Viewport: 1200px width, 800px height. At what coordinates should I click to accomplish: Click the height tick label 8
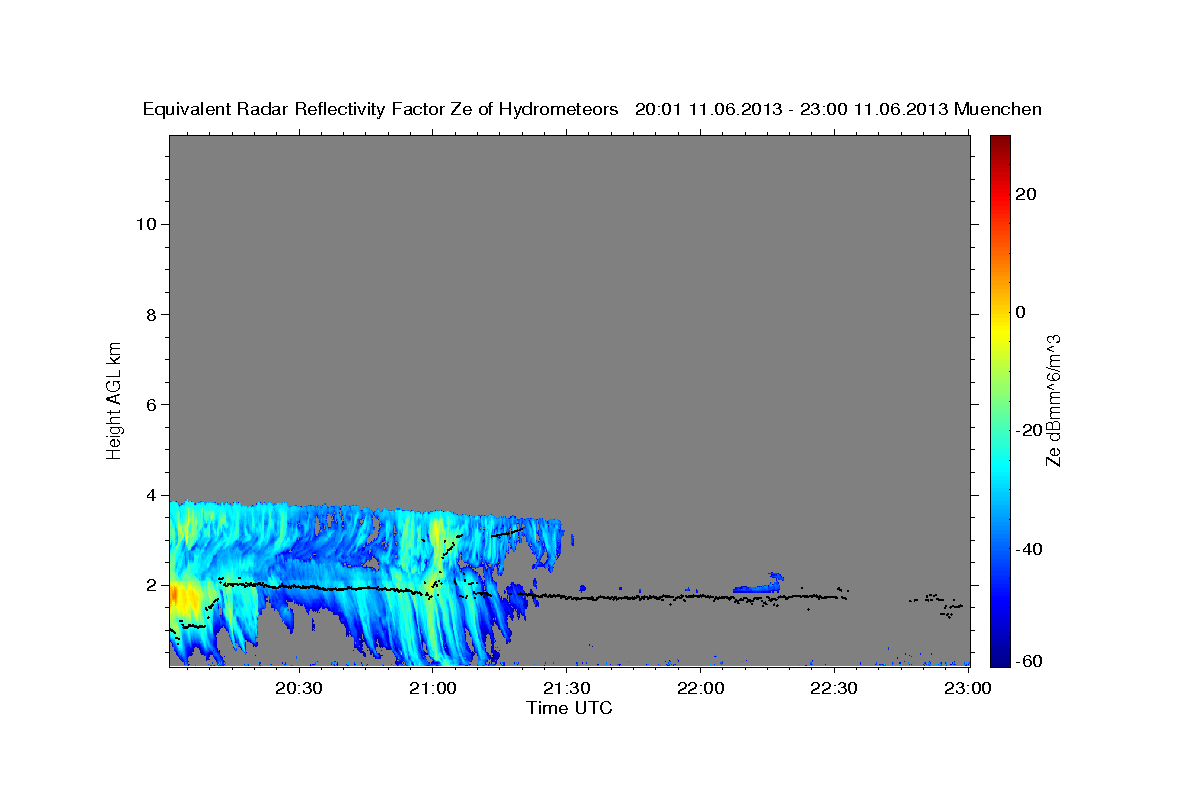pos(152,314)
